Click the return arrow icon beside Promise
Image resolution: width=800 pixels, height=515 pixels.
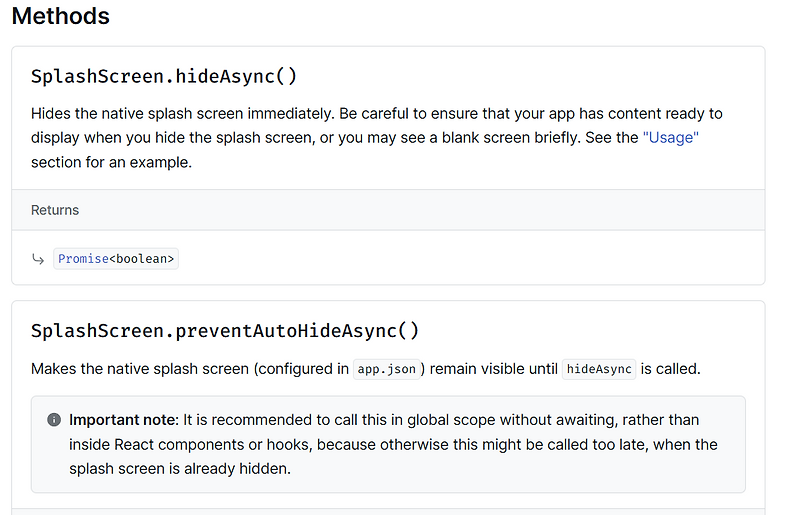[38, 259]
